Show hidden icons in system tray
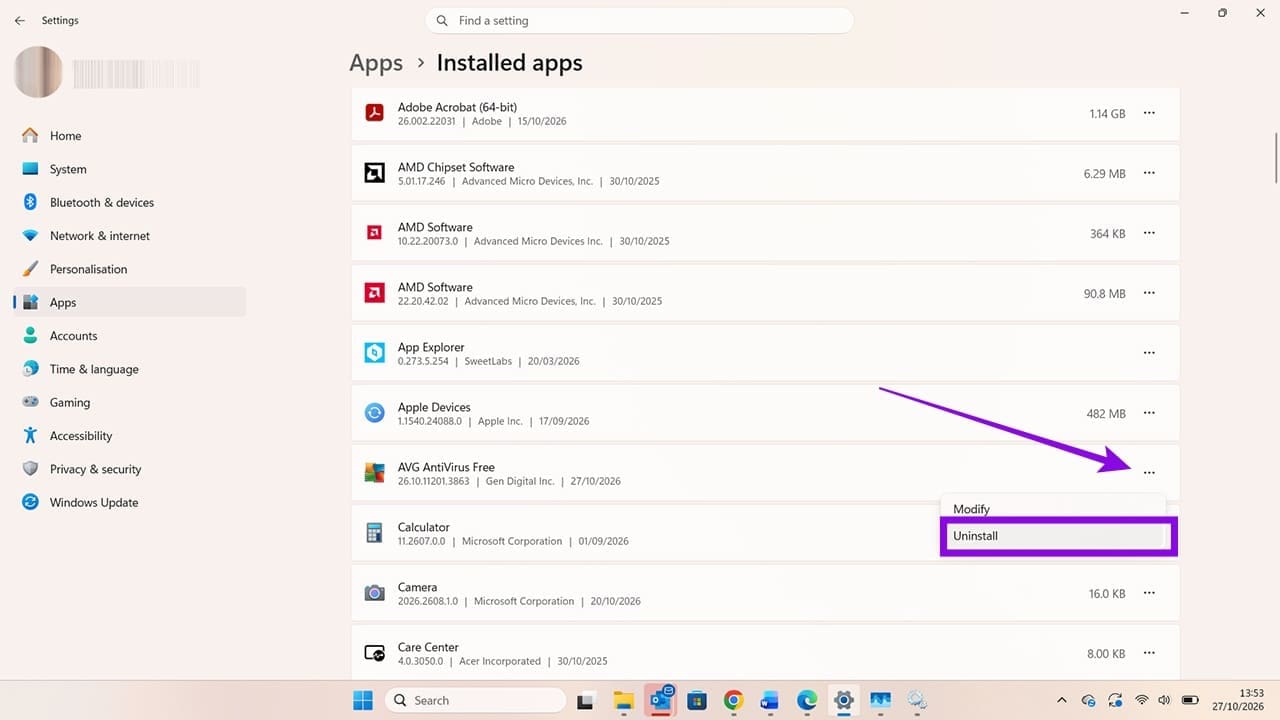 [1062, 700]
